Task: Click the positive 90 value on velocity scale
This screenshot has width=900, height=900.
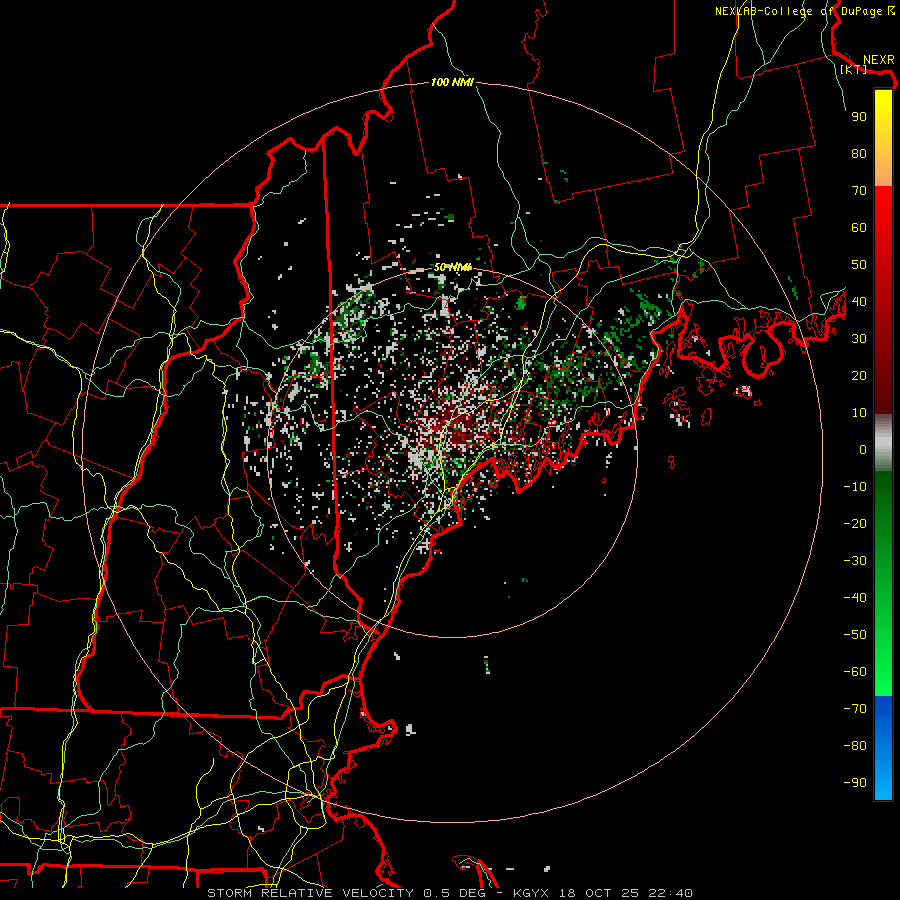Action: pyautogui.click(x=859, y=117)
